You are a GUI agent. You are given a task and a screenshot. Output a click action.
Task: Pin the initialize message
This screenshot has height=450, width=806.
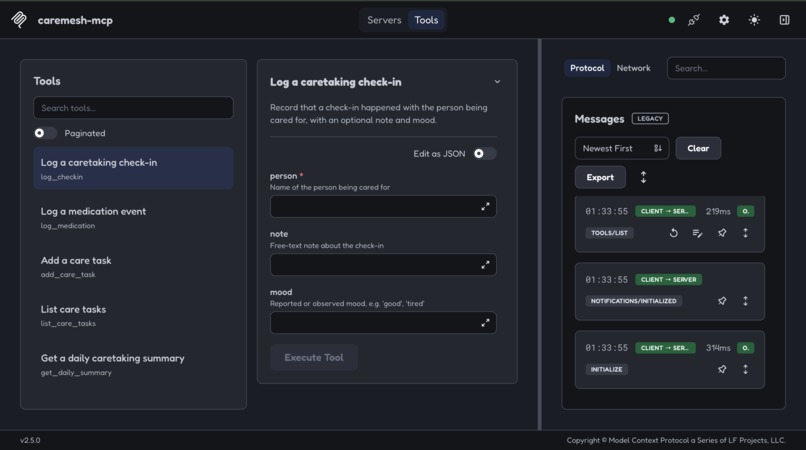point(722,369)
